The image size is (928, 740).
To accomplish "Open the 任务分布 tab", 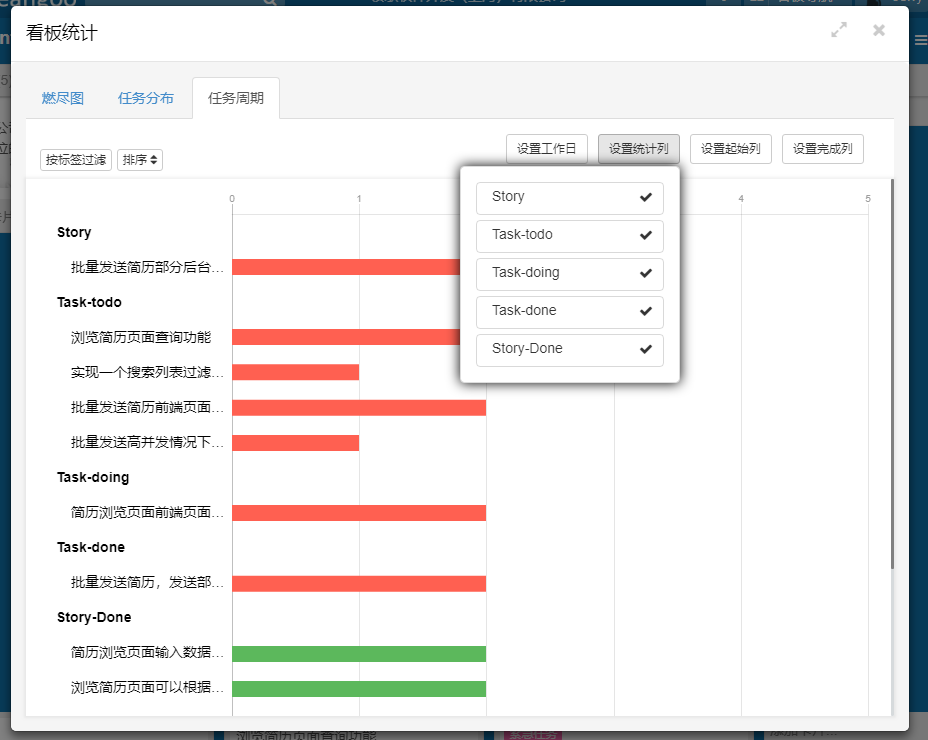I will [x=146, y=98].
